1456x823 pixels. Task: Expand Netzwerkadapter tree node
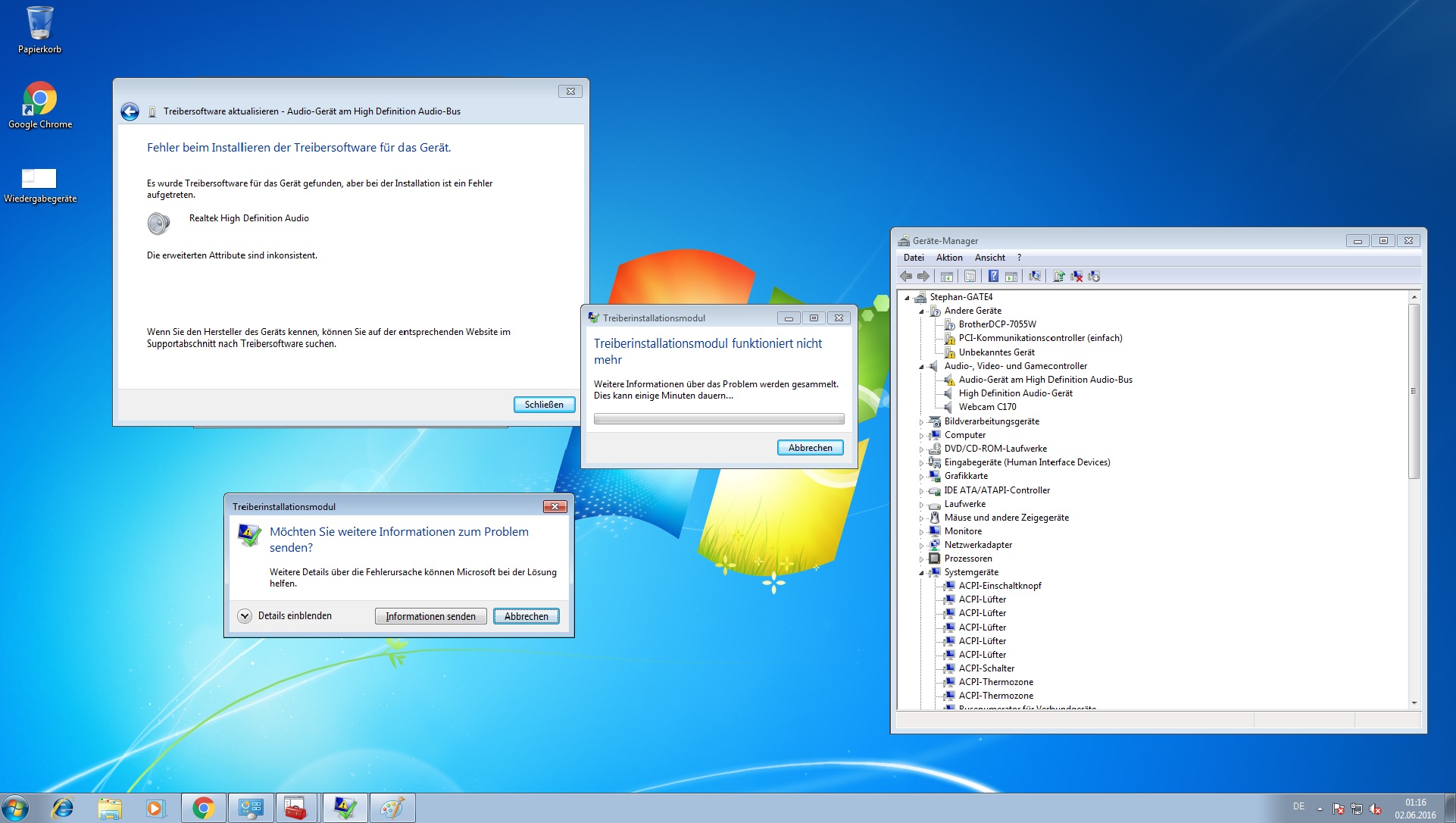click(922, 546)
